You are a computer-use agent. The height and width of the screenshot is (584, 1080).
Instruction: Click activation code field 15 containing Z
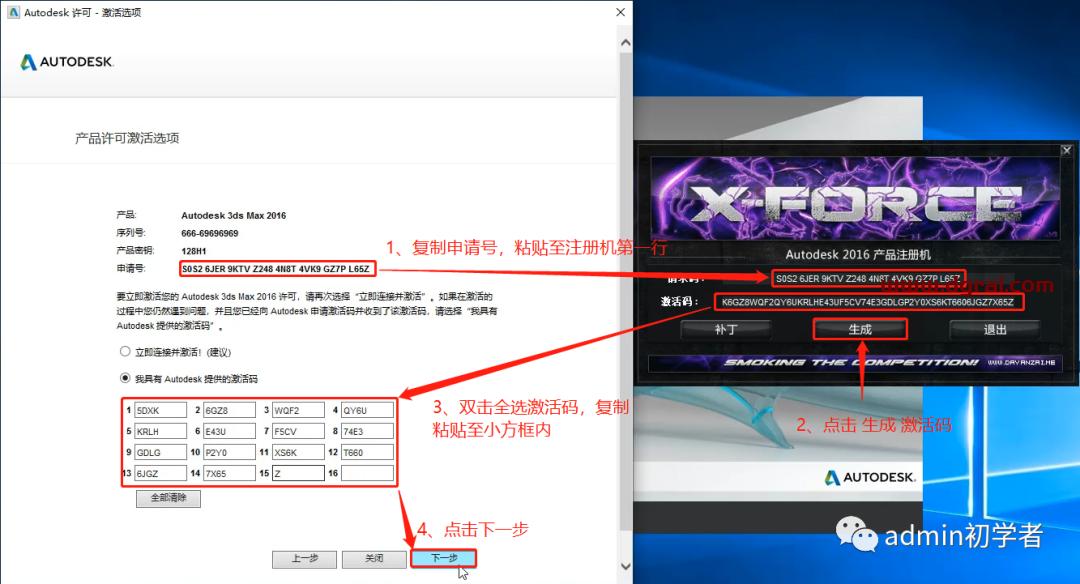298,473
